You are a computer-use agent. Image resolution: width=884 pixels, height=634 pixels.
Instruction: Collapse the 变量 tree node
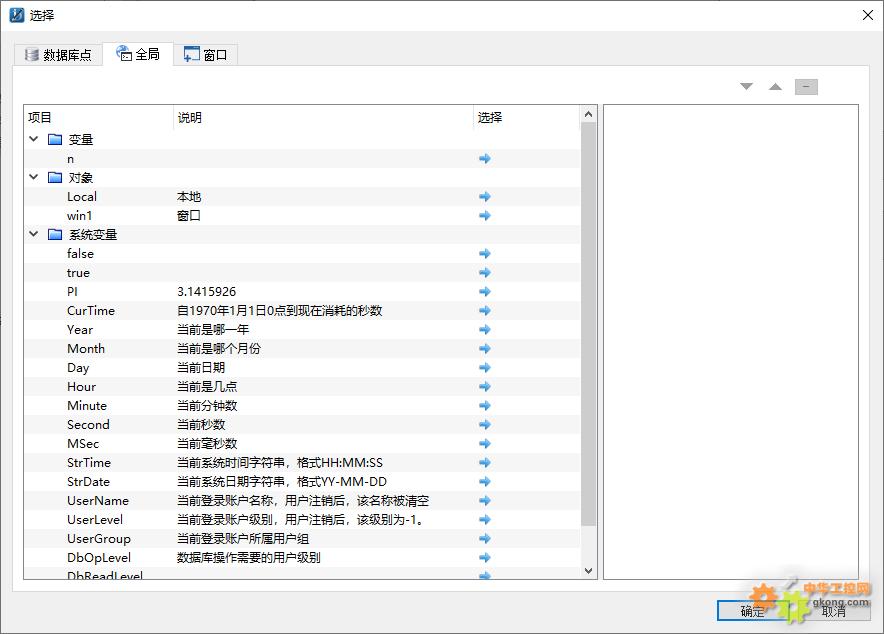tap(34, 139)
